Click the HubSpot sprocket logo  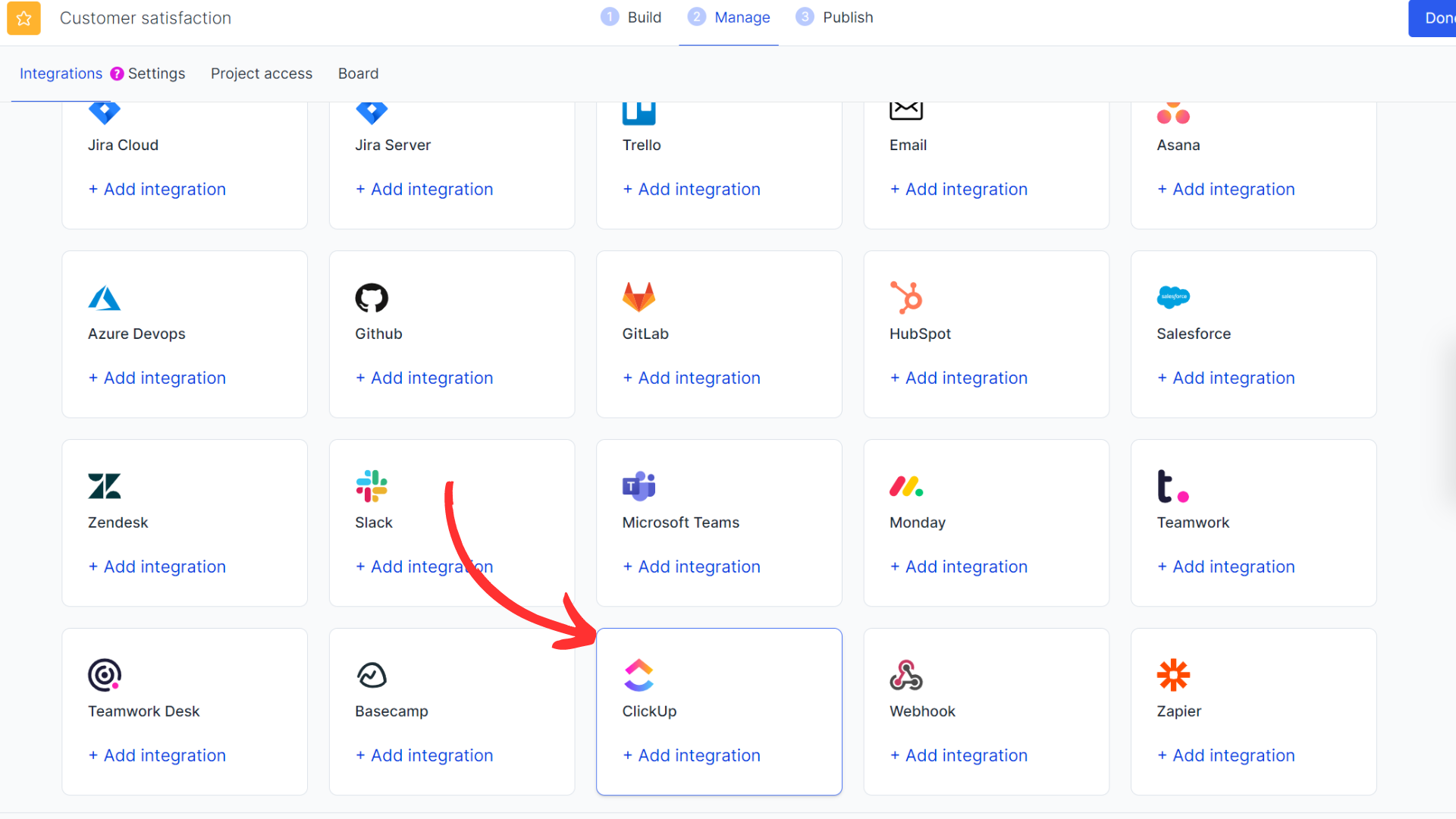tap(906, 297)
